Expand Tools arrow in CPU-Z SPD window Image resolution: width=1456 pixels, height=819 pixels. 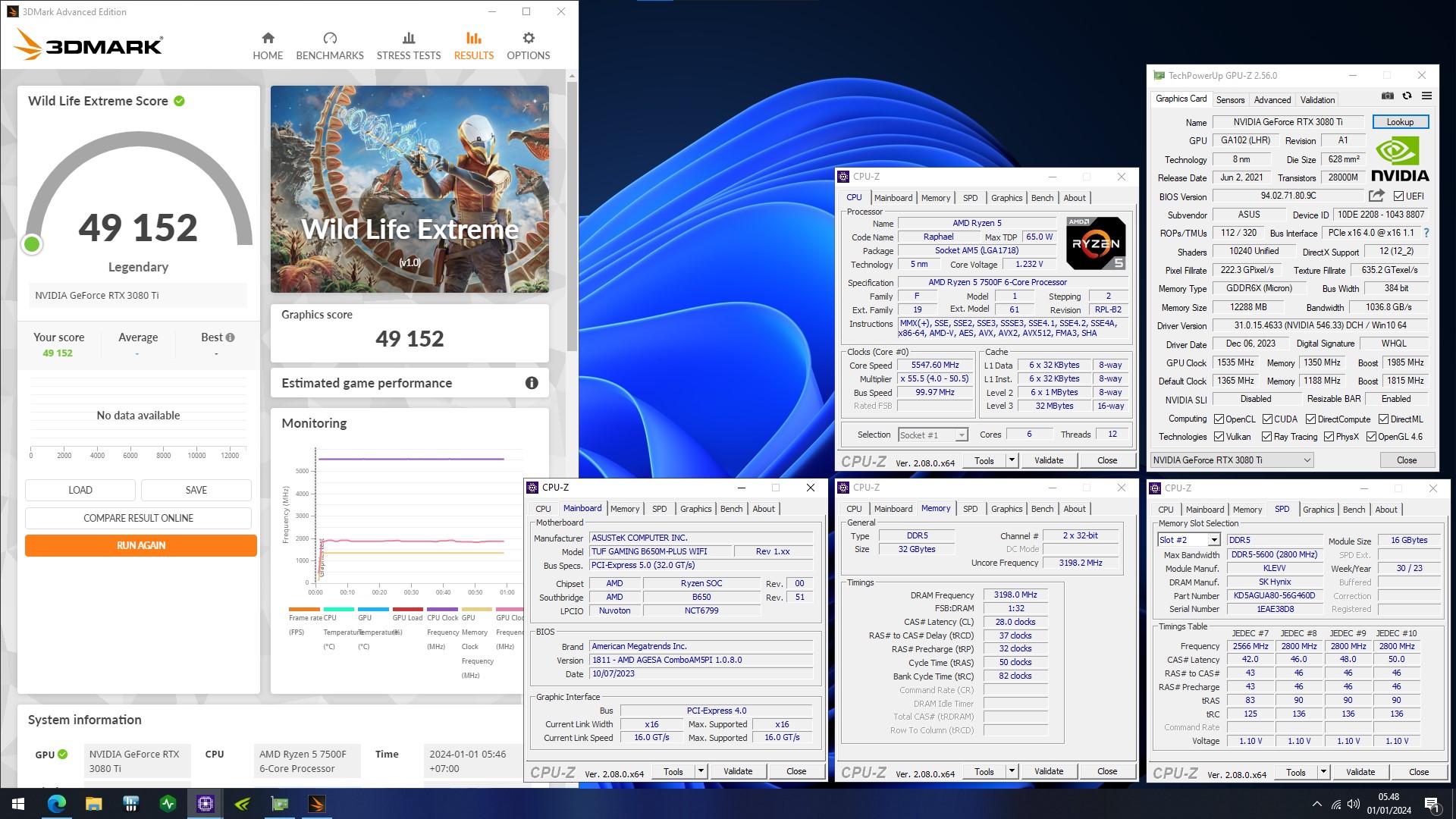(x=1323, y=772)
